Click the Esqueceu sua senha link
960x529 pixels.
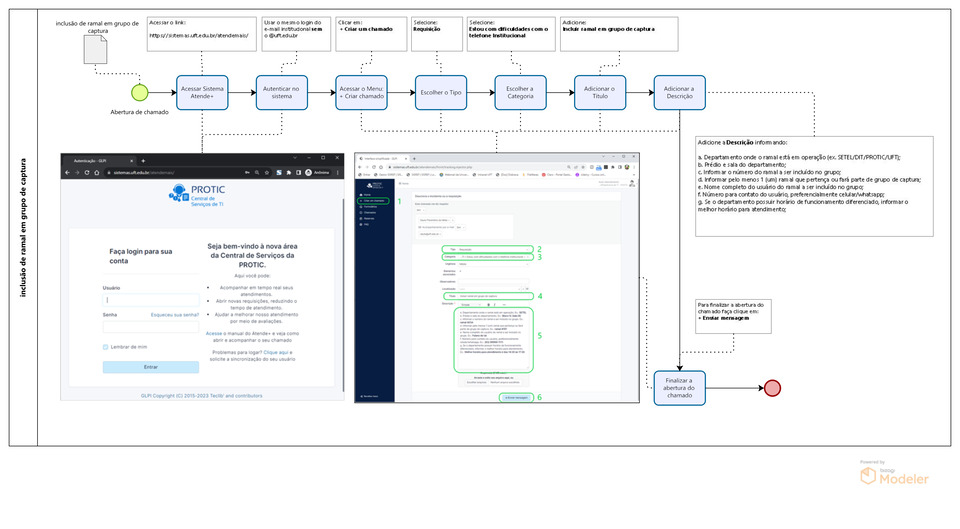click(x=175, y=314)
